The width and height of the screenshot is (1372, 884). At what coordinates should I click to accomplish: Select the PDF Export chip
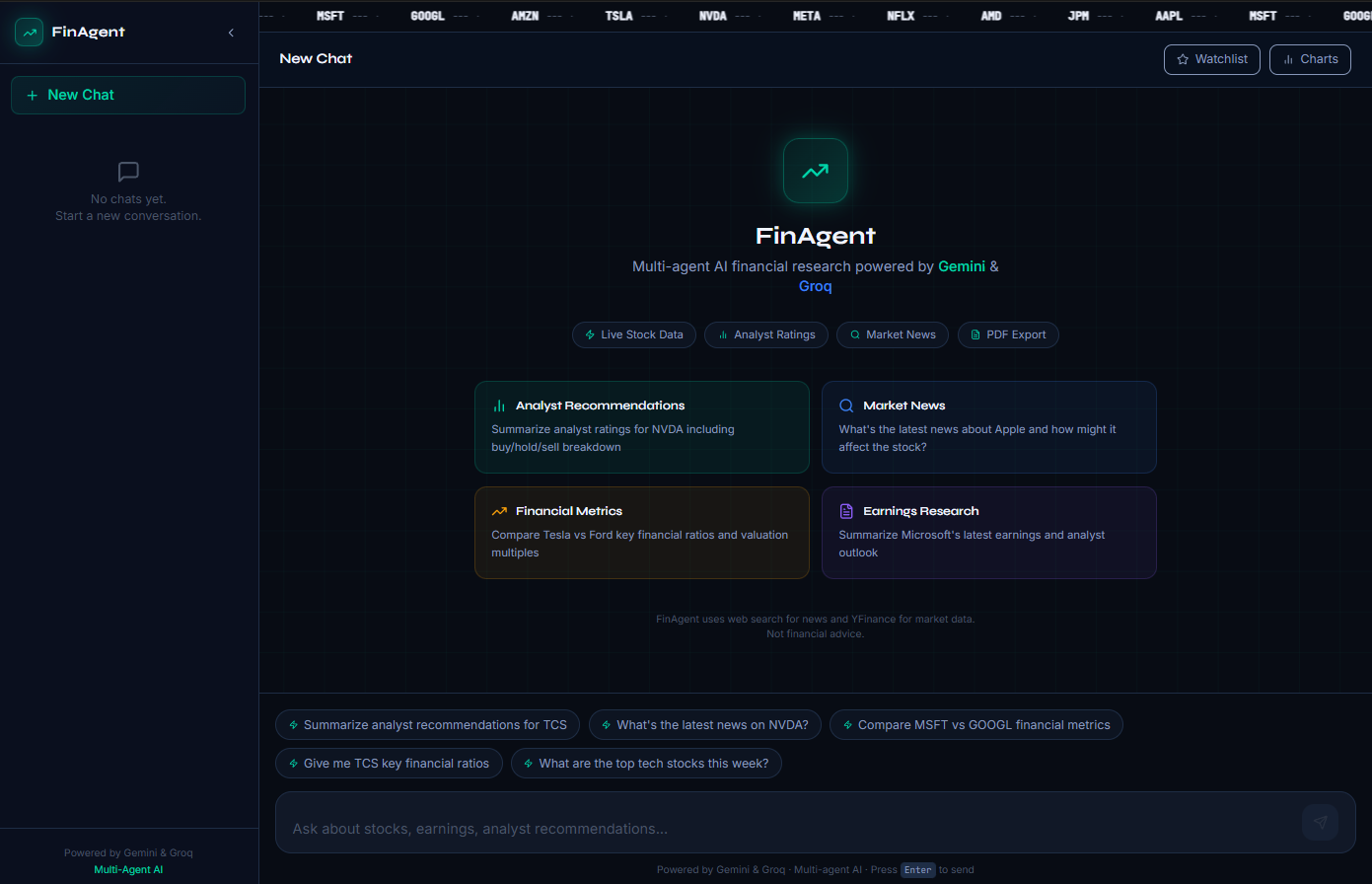[x=1008, y=334]
